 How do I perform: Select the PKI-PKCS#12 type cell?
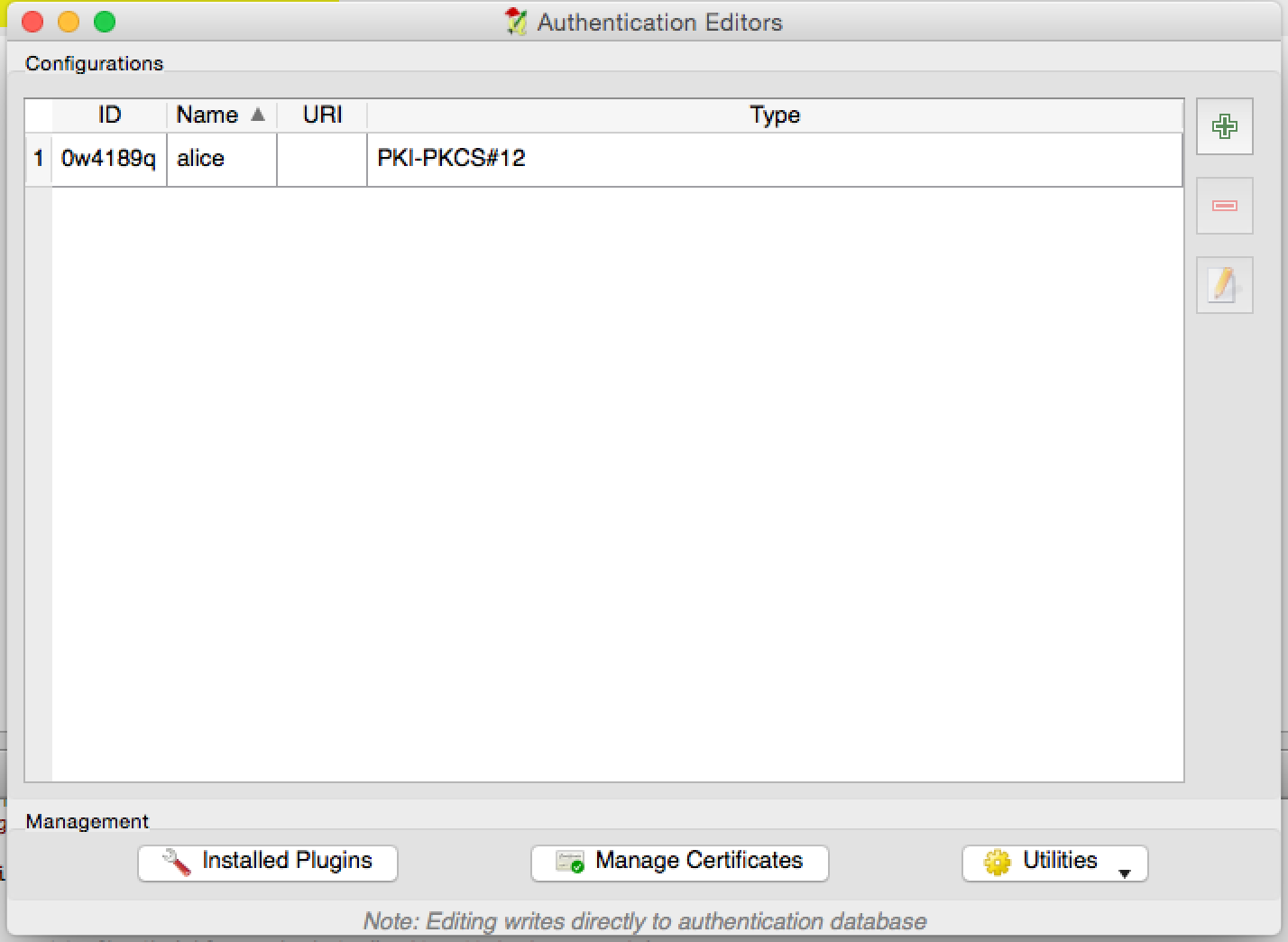tap(451, 159)
